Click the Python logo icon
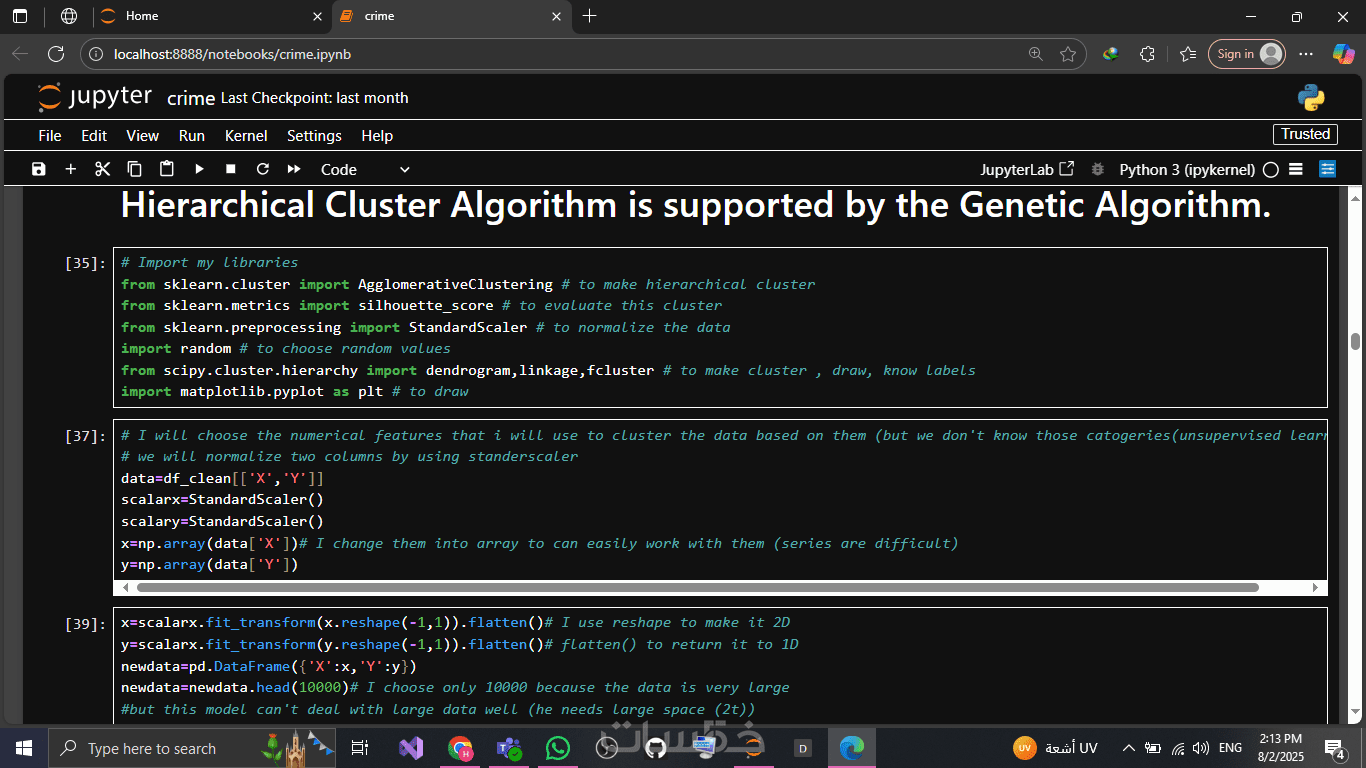Image resolution: width=1366 pixels, height=768 pixels. point(1311,97)
